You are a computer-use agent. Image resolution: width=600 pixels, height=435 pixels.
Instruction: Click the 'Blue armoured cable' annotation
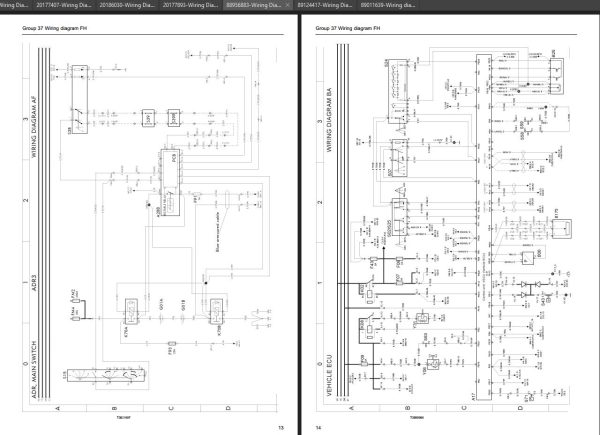point(218,233)
